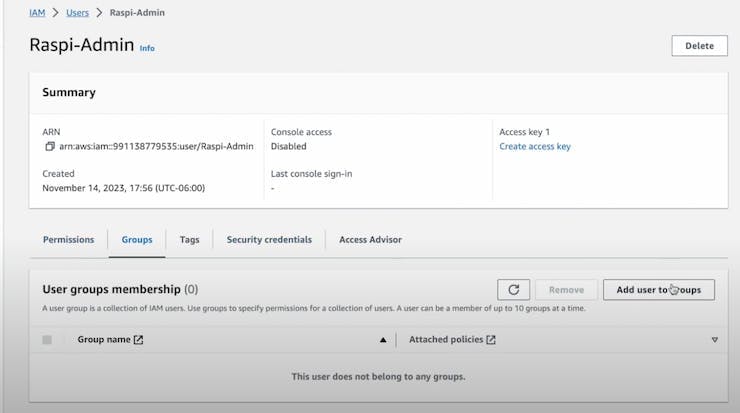Image resolution: width=740 pixels, height=413 pixels.
Task: Open the Info link beside Raspi-Admin
Action: 147,48
